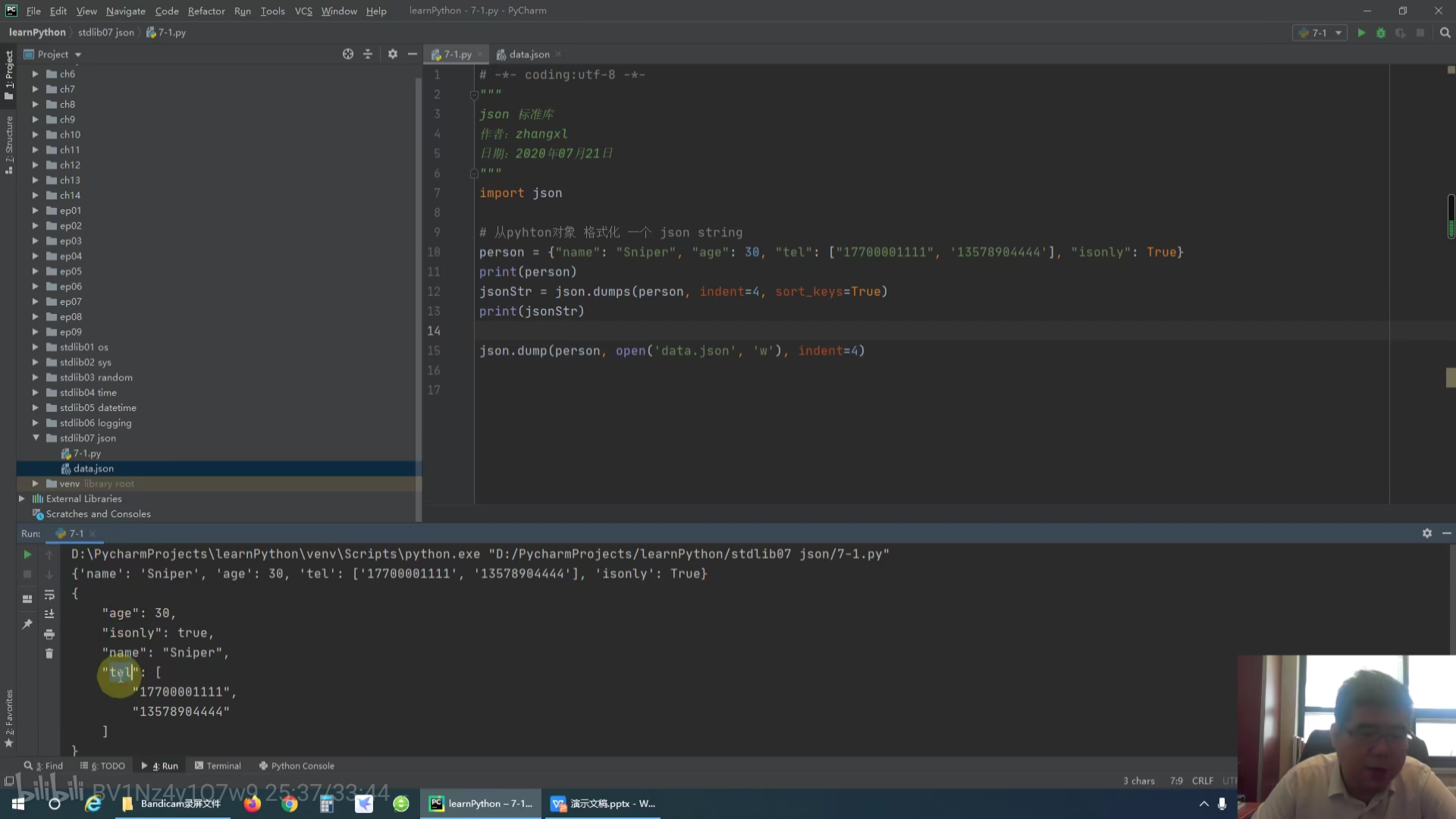Toggle soft-wrap in Run console
The width and height of the screenshot is (1456, 819).
pyautogui.click(x=49, y=595)
